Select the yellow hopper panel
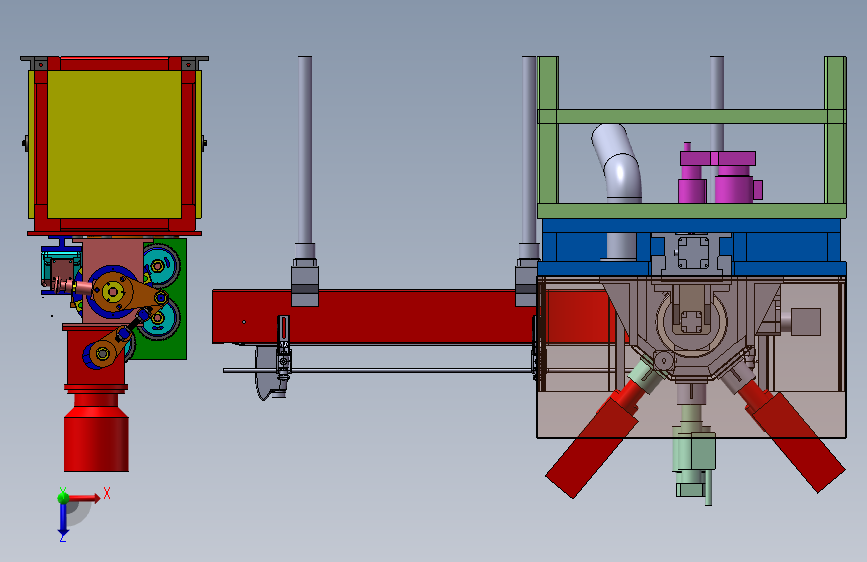This screenshot has height=562, width=867. click(114, 144)
